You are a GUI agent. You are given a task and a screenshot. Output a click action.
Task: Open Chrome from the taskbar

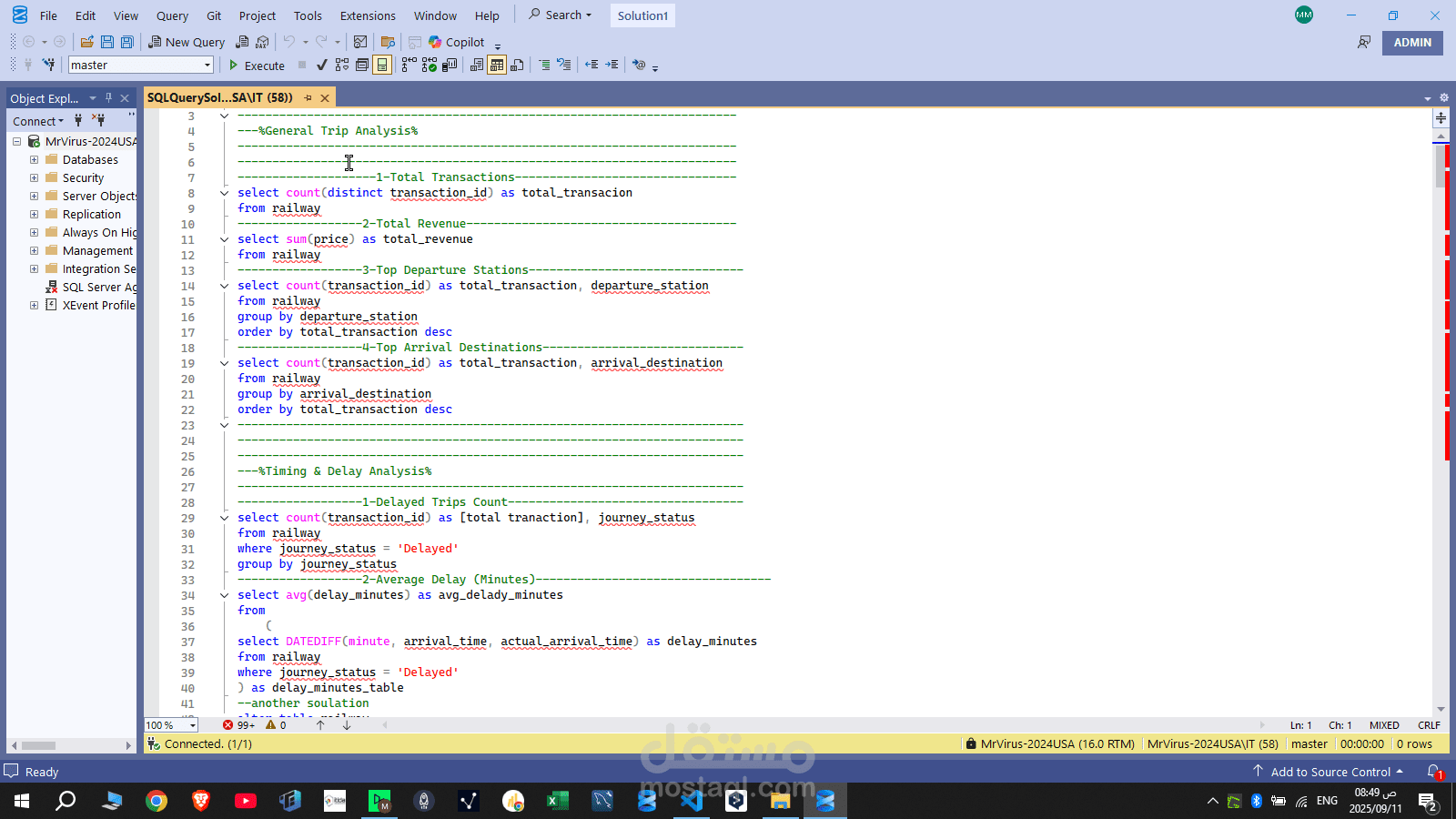coord(157,801)
